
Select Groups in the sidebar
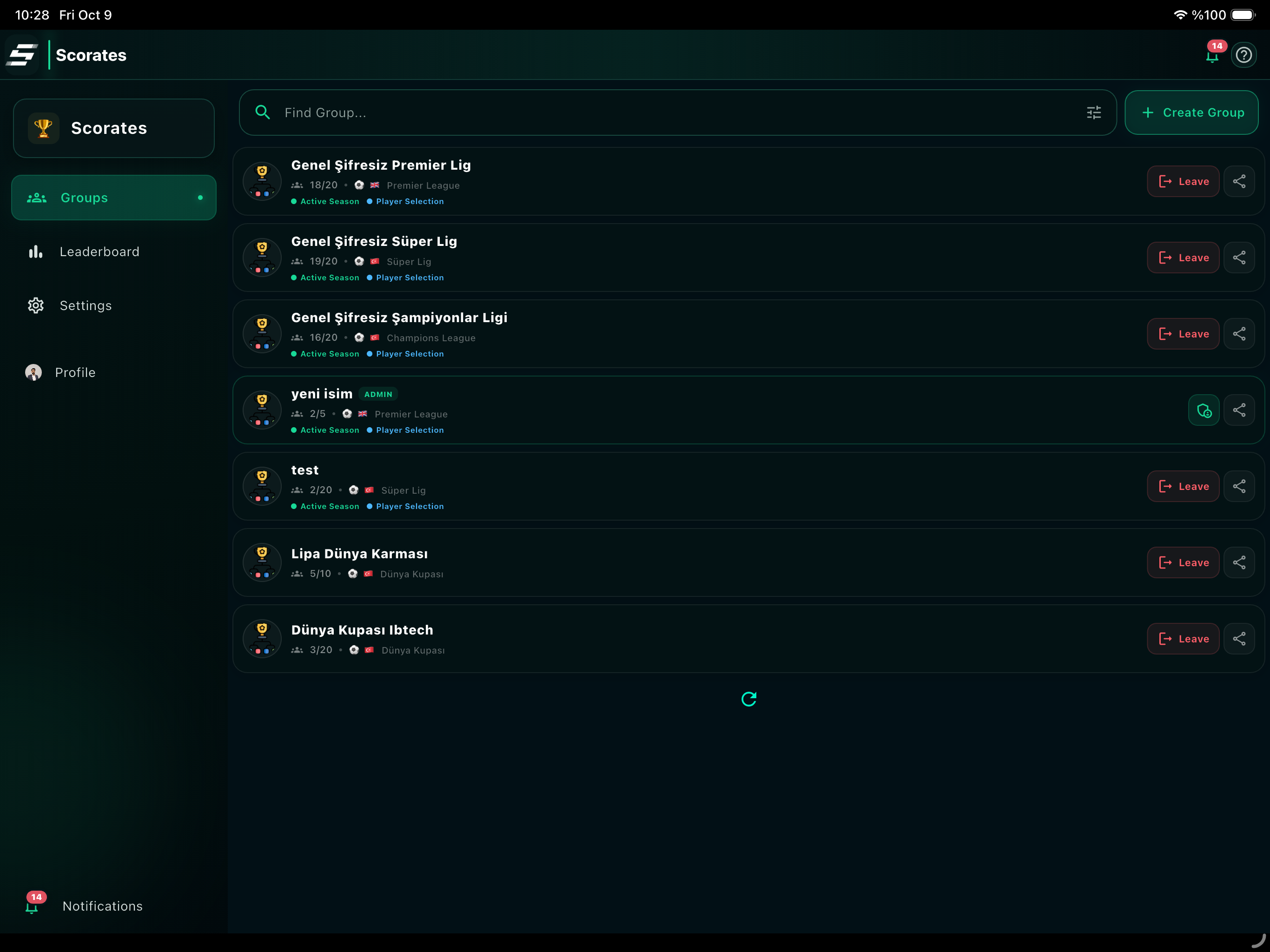114,198
